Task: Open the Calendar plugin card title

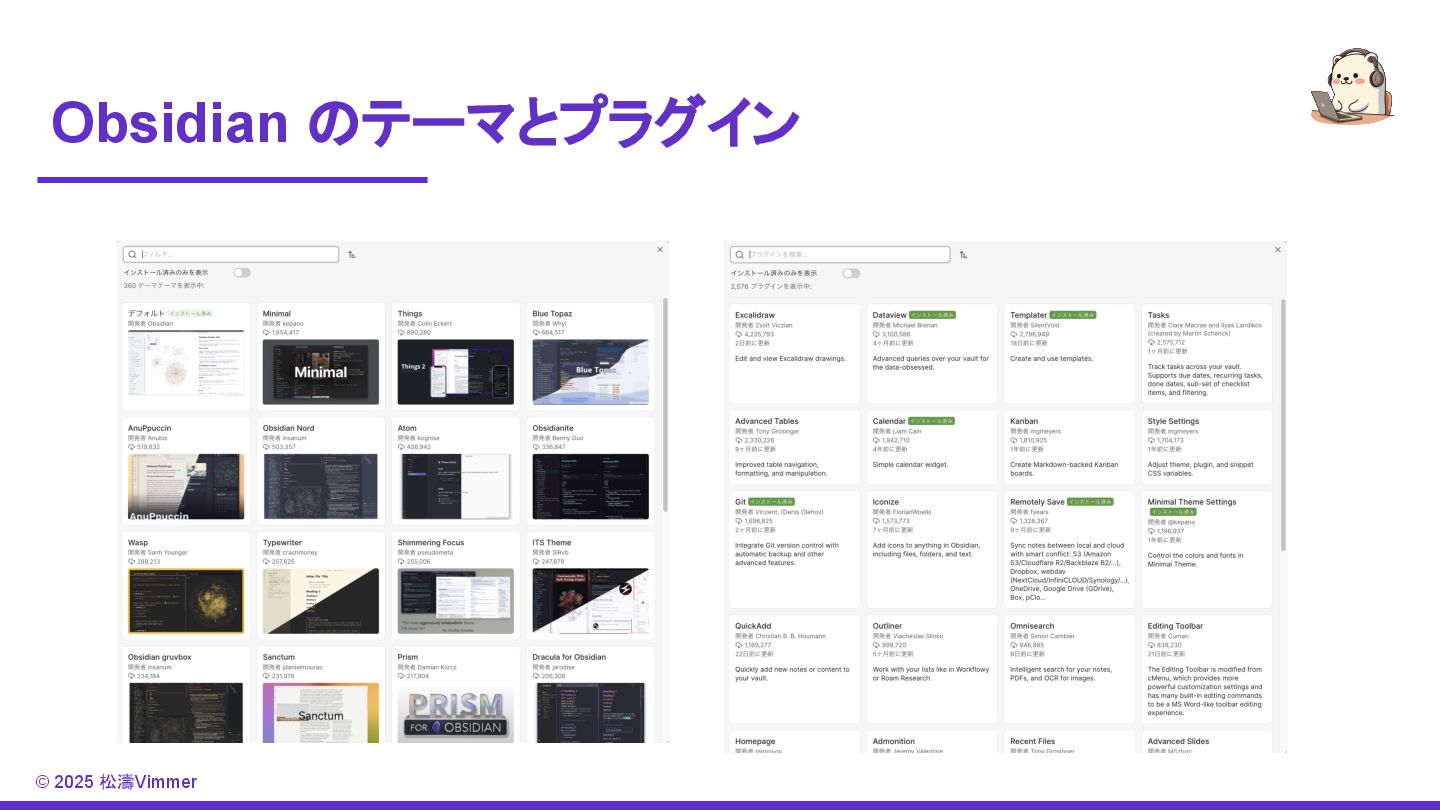Action: [x=889, y=421]
